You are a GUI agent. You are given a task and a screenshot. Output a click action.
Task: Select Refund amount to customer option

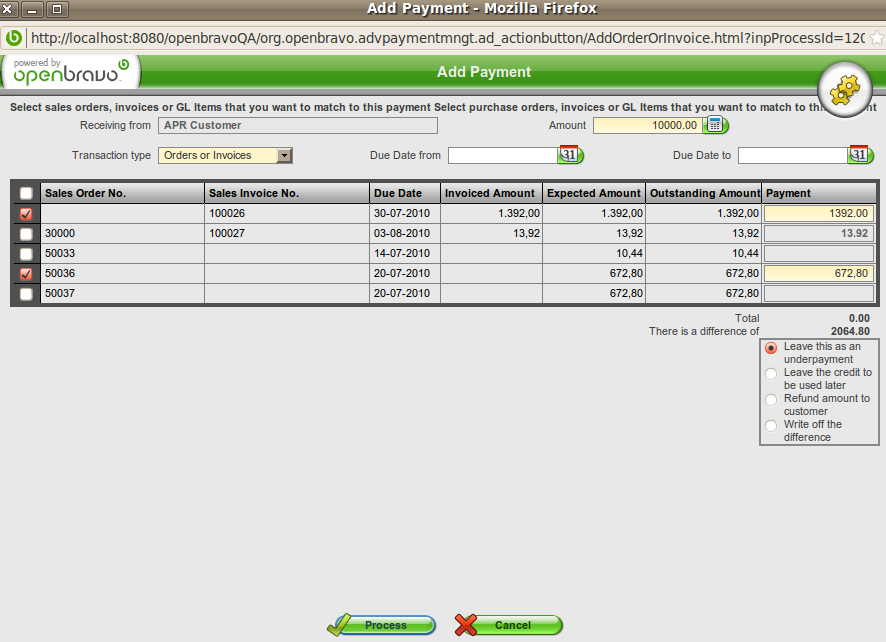770,400
